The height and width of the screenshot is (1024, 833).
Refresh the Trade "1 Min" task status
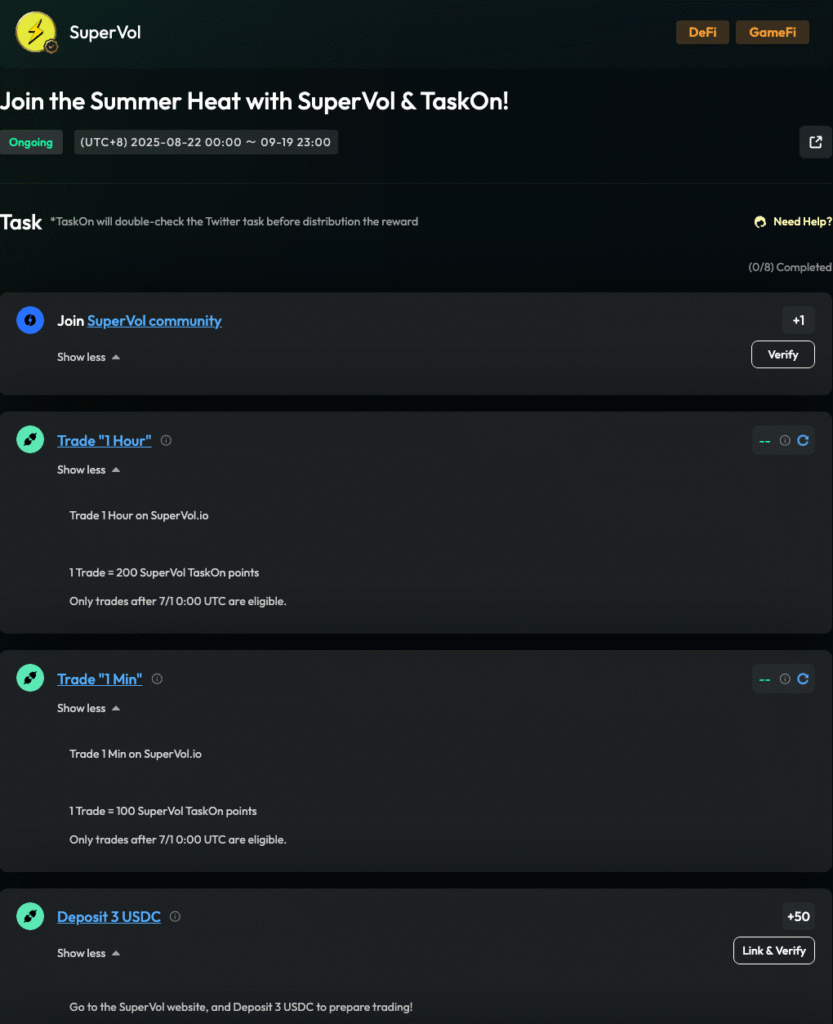pos(803,679)
